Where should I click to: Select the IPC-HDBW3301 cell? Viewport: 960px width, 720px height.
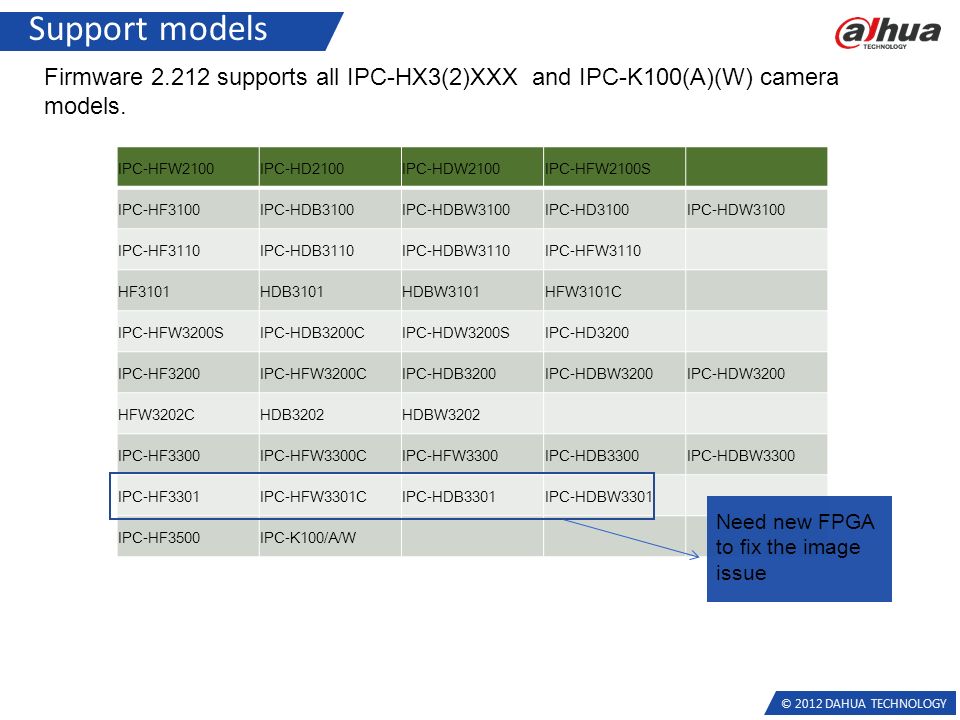pos(614,497)
